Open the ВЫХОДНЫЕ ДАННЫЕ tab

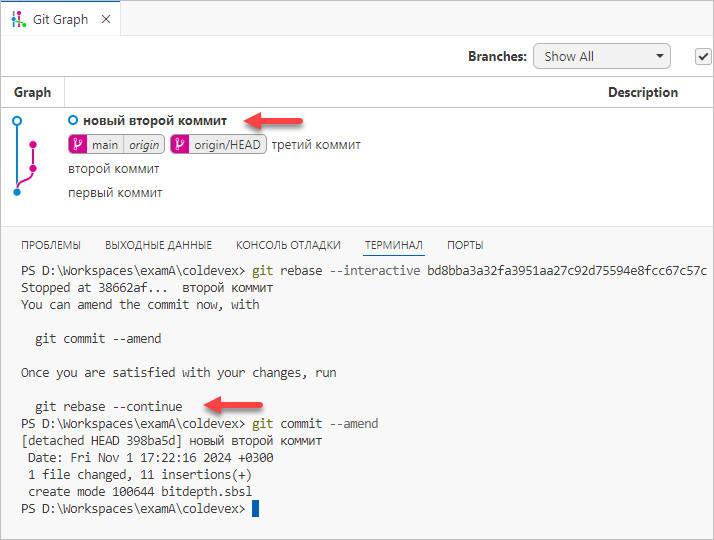coord(158,245)
